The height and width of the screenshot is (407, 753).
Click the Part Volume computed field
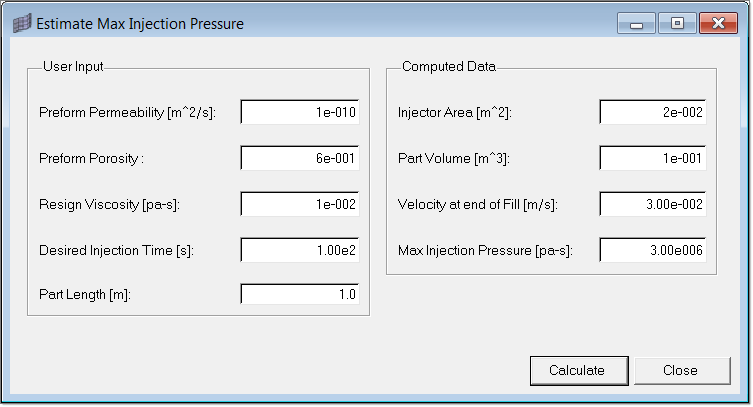pos(654,158)
